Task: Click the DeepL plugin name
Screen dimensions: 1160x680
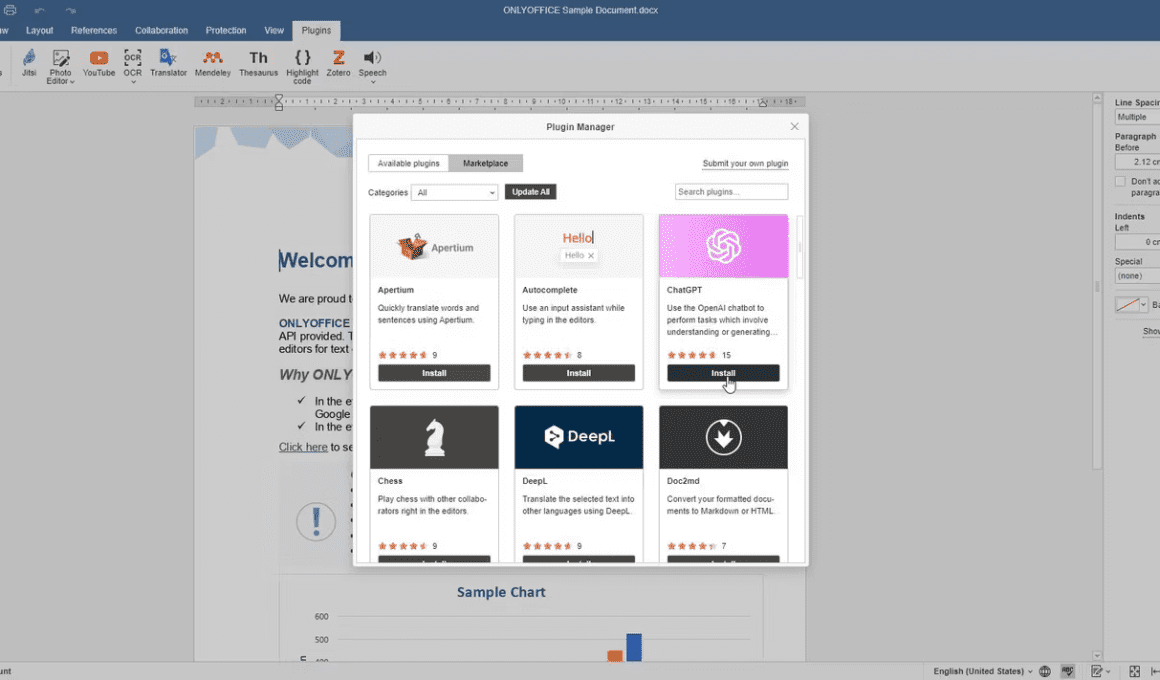Action: tap(535, 481)
